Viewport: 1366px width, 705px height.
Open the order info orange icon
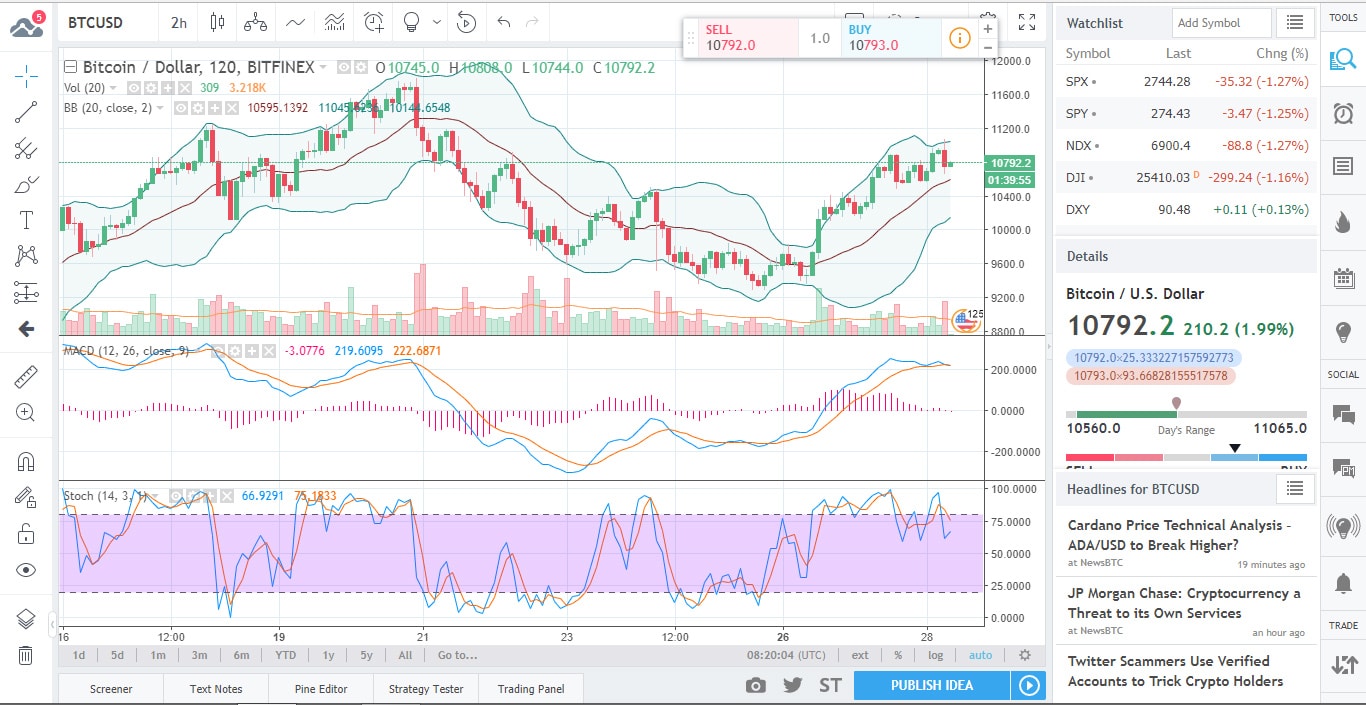(x=959, y=38)
